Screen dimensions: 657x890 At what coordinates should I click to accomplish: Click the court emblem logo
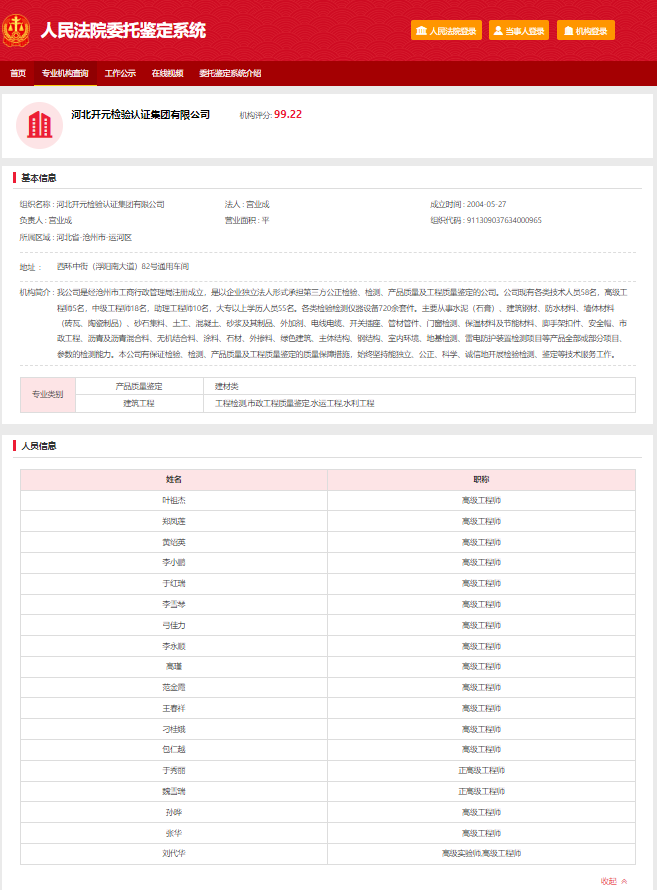16,31
